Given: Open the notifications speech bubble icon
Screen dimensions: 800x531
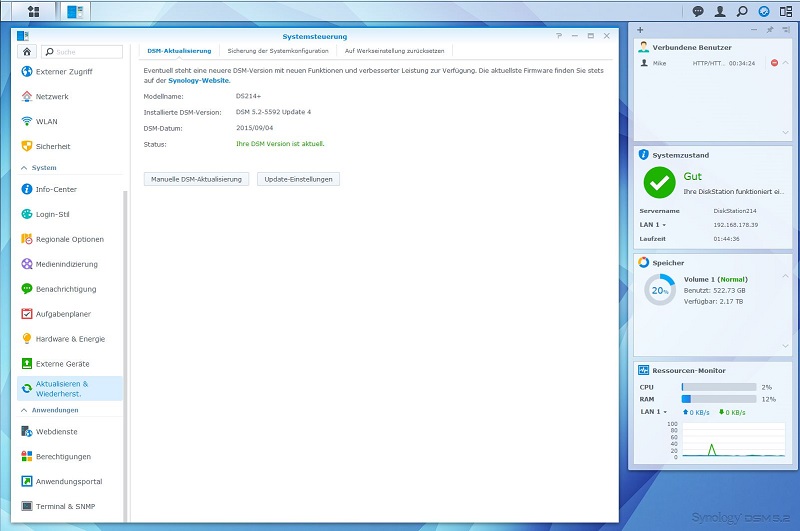Looking at the screenshot, I should 697,11.
